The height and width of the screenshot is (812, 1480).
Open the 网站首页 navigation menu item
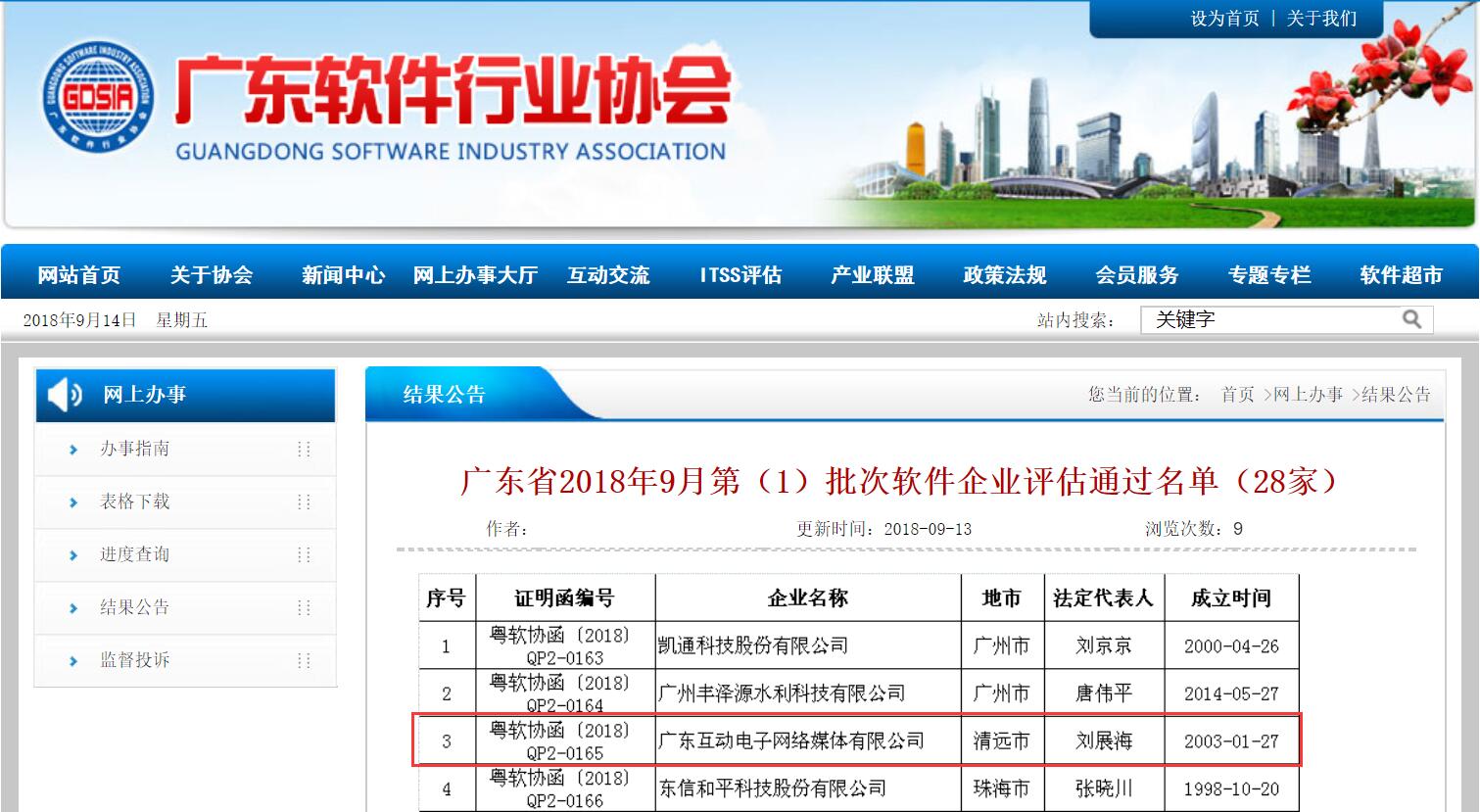[79, 275]
